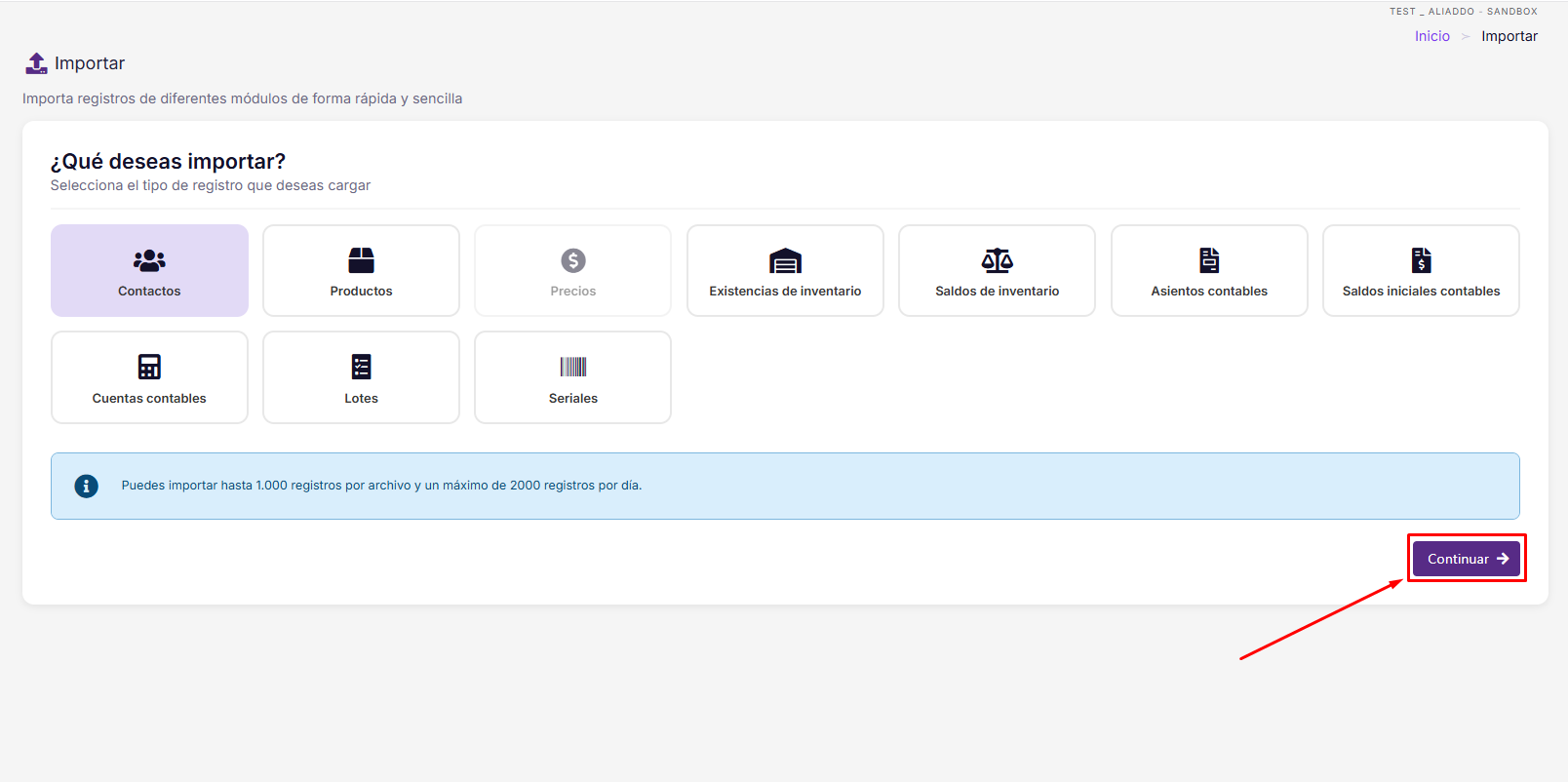
Task: Select the Existencias de inventario warehouse icon
Action: pos(785,260)
